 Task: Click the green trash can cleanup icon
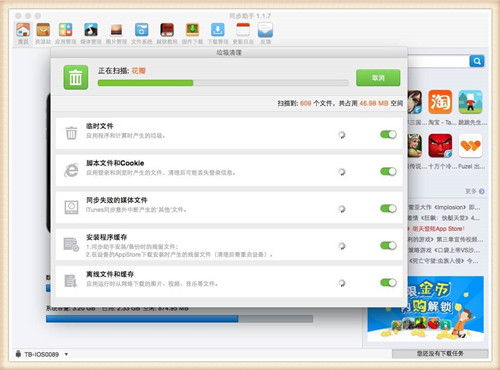(x=76, y=77)
